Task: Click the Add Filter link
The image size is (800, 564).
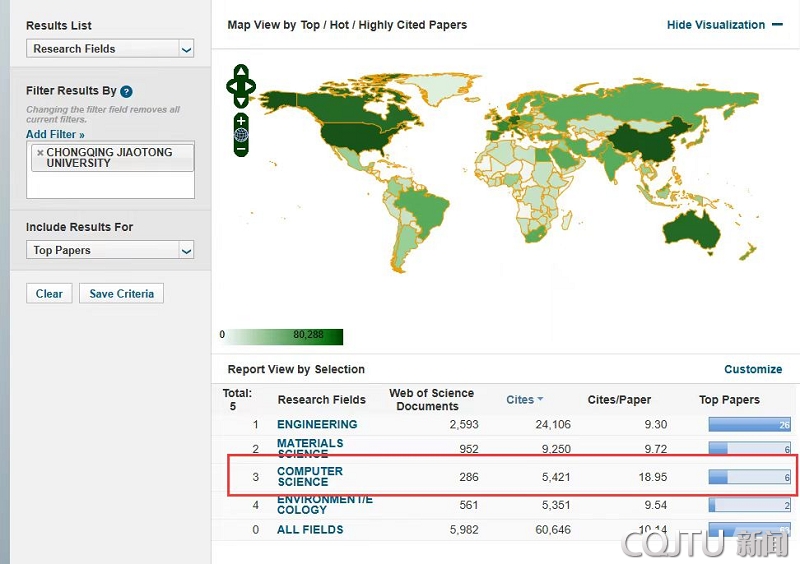Action: pos(55,134)
